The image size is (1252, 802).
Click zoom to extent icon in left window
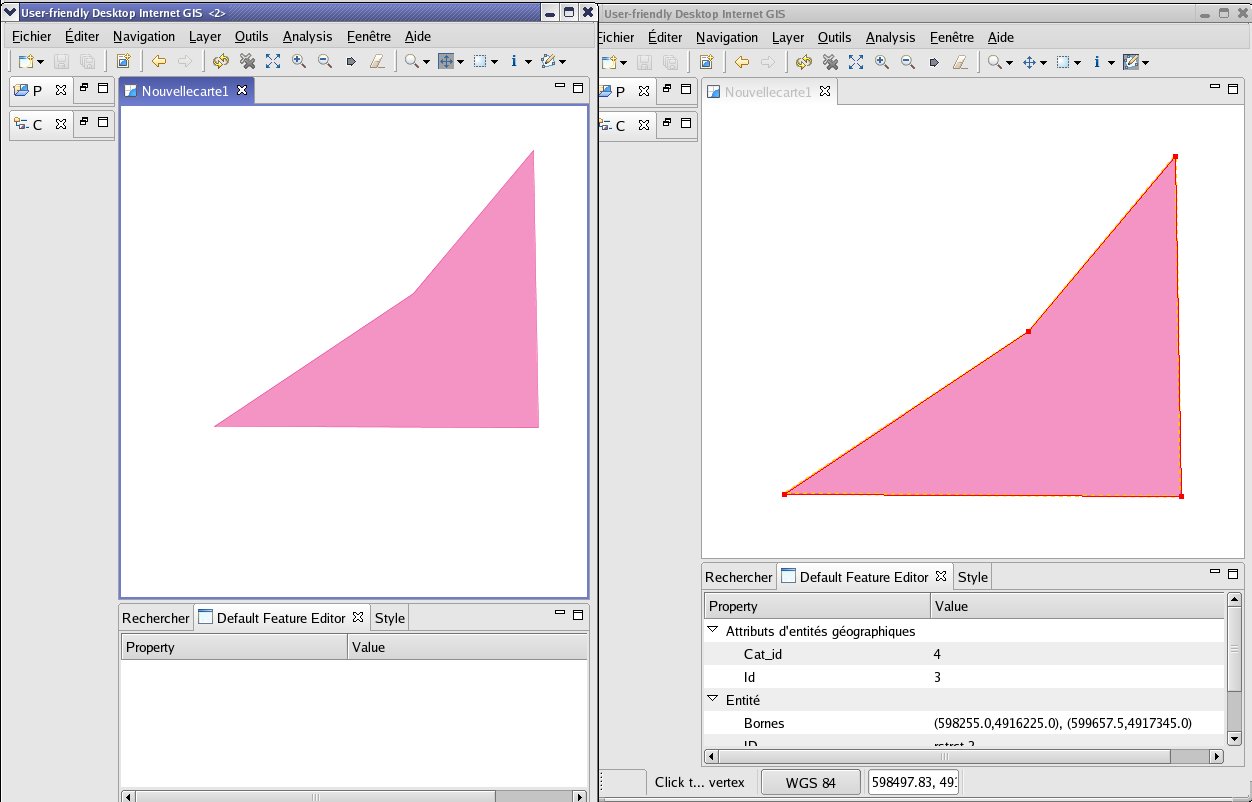tap(272, 61)
